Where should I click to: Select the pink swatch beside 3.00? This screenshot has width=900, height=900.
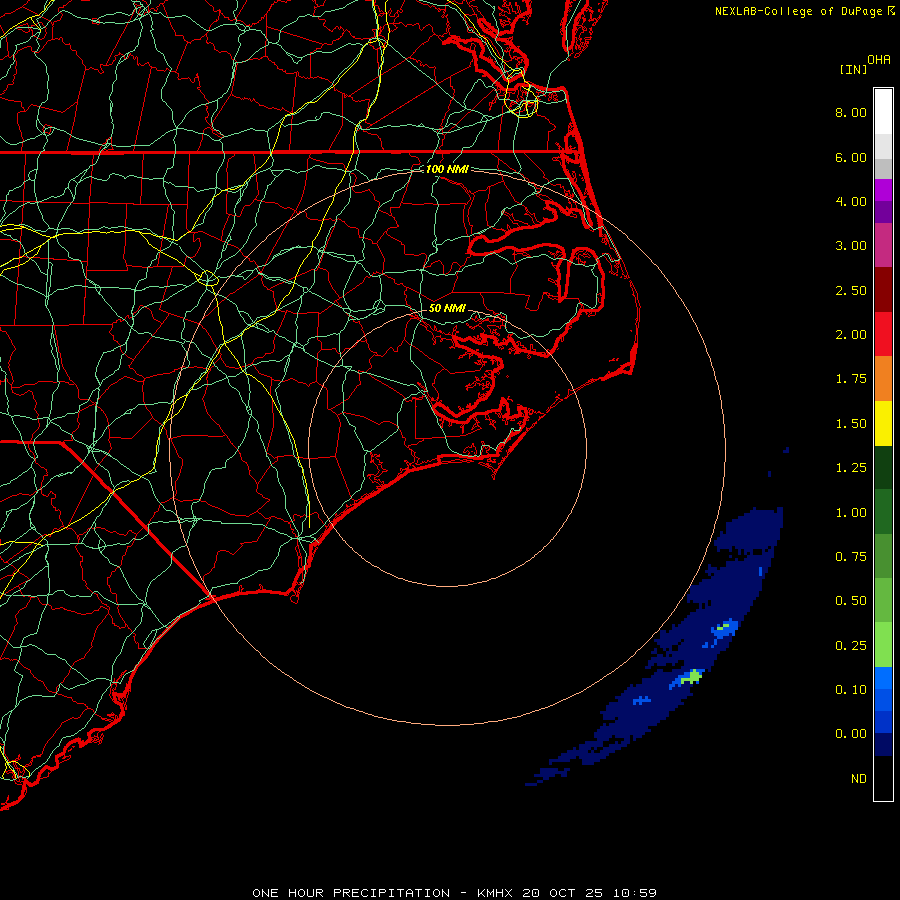[883, 246]
